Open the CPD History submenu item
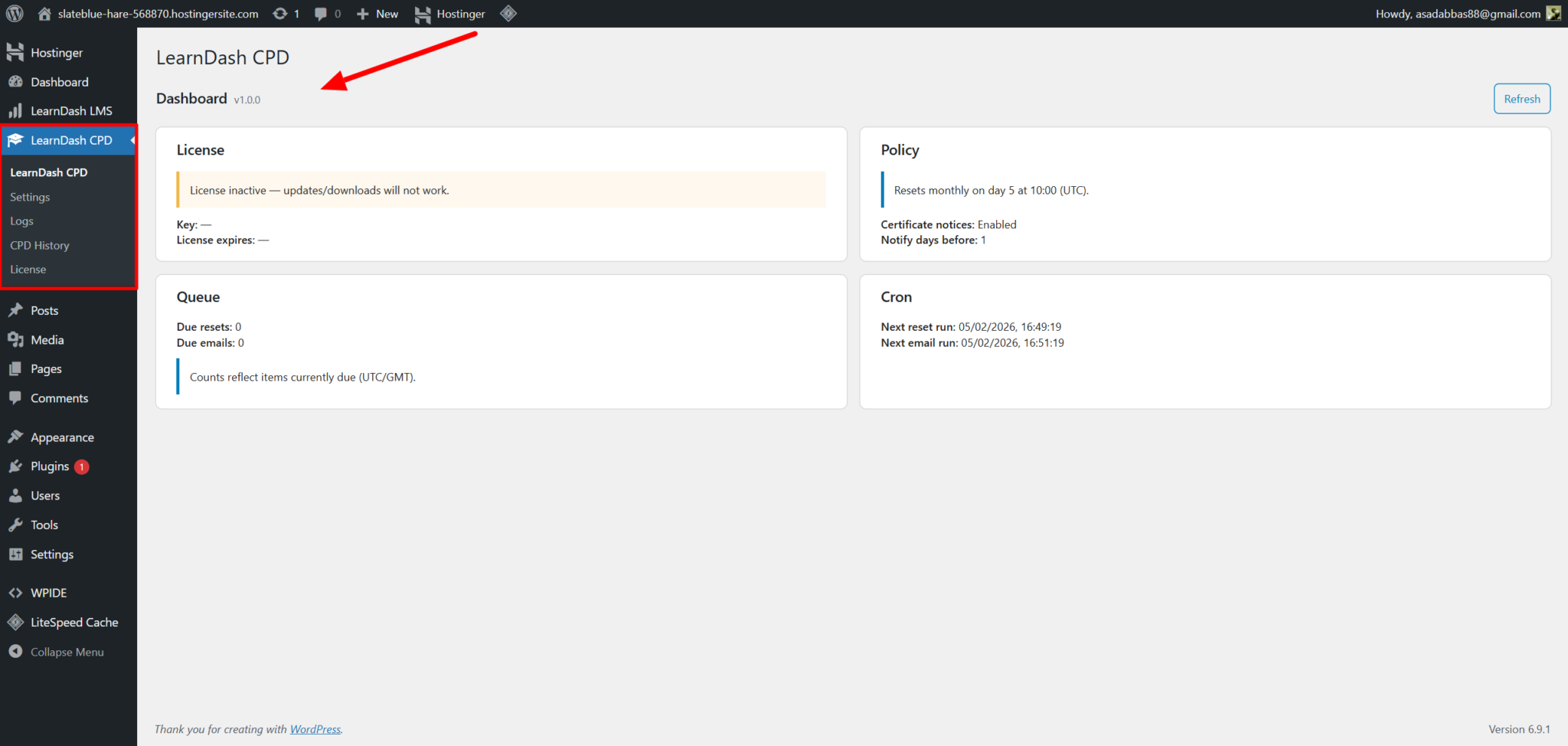This screenshot has width=1568, height=746. [x=40, y=246]
